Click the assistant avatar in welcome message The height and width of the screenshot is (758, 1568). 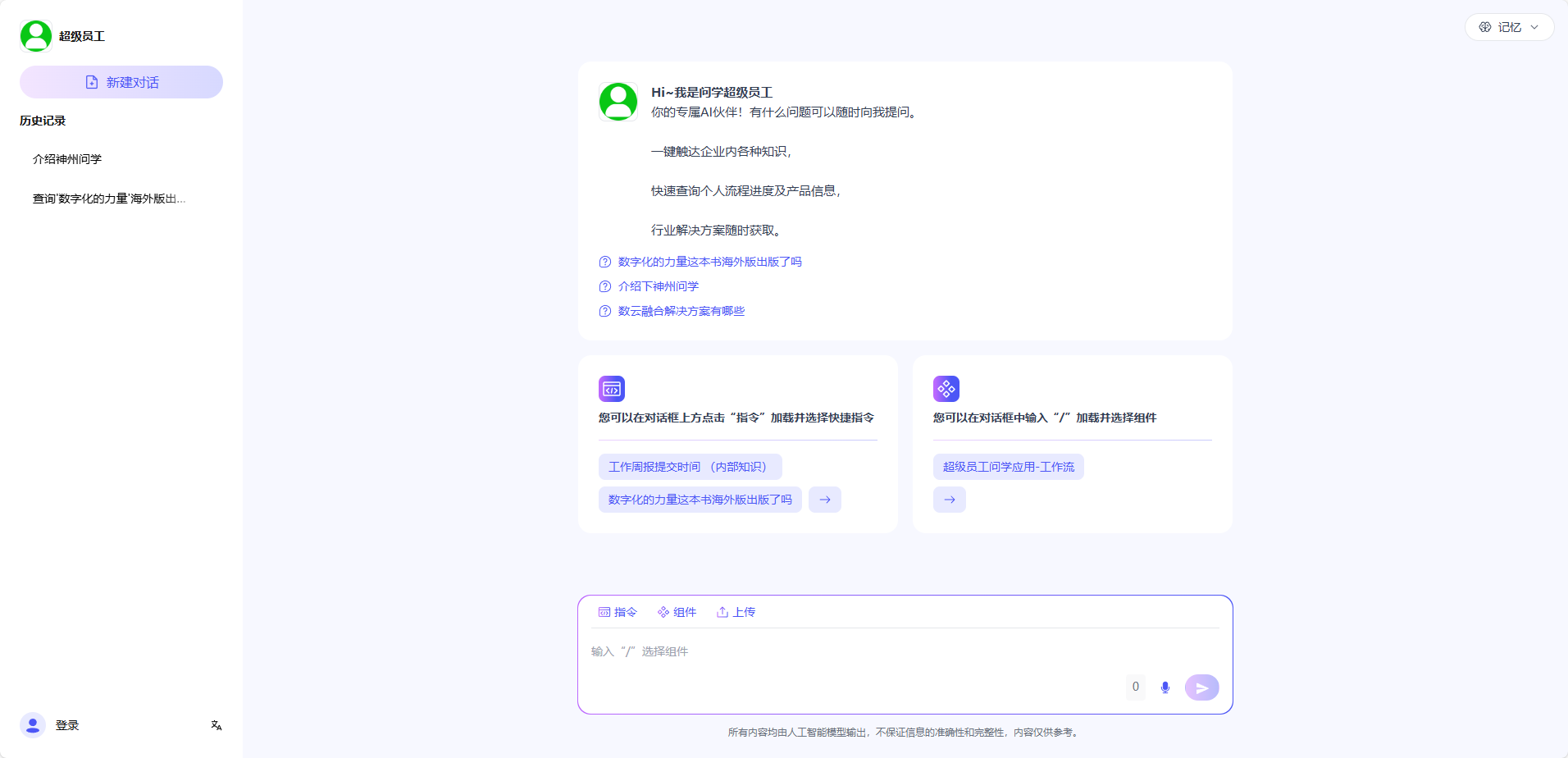coord(618,102)
